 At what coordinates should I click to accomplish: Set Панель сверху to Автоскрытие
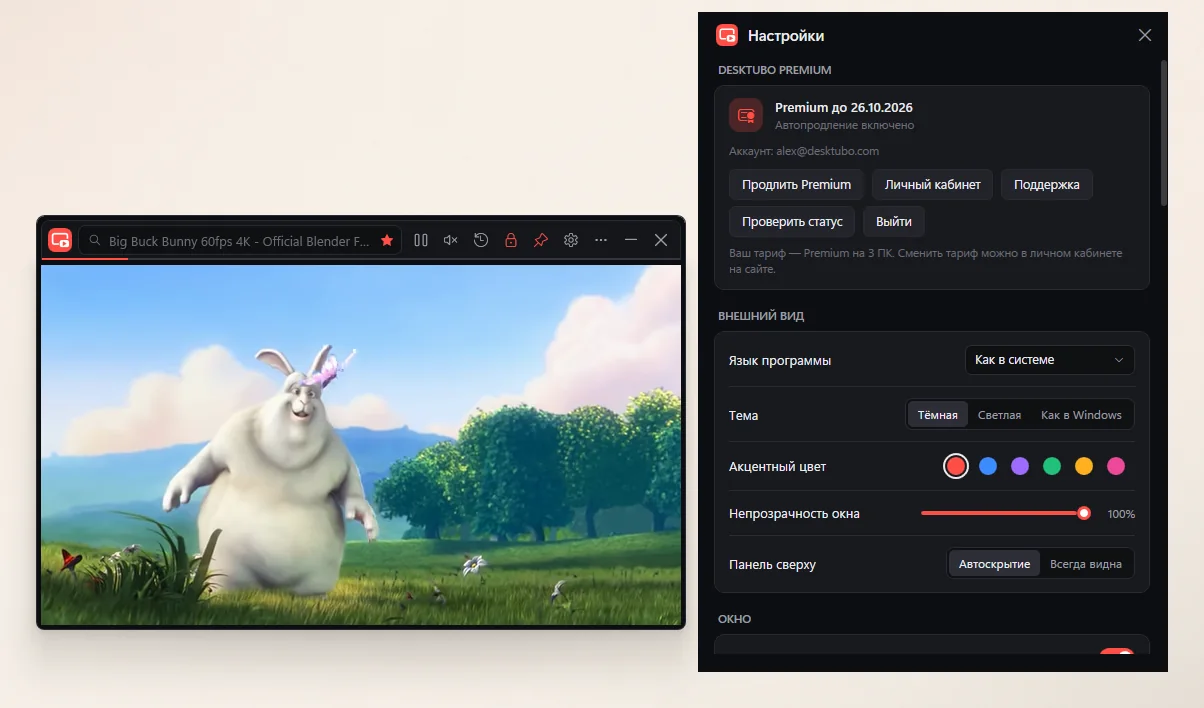click(994, 564)
